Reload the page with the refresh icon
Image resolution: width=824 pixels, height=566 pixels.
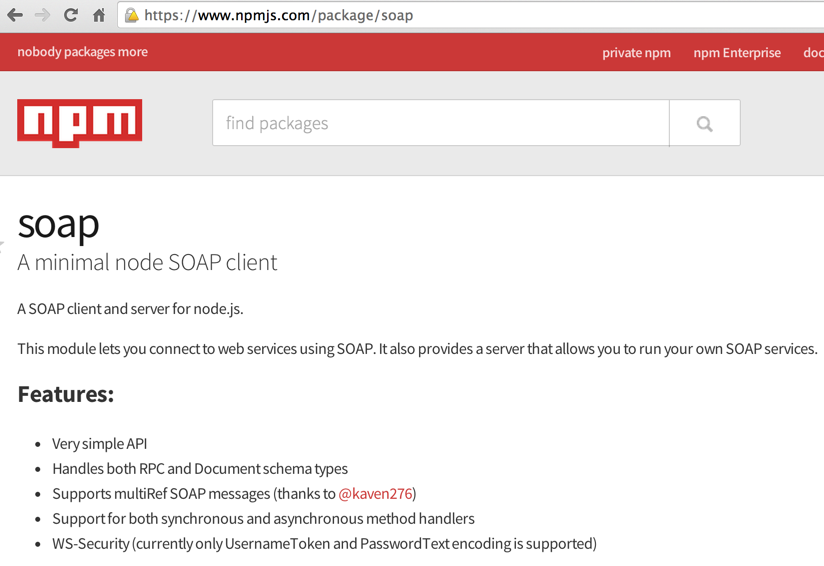click(71, 15)
